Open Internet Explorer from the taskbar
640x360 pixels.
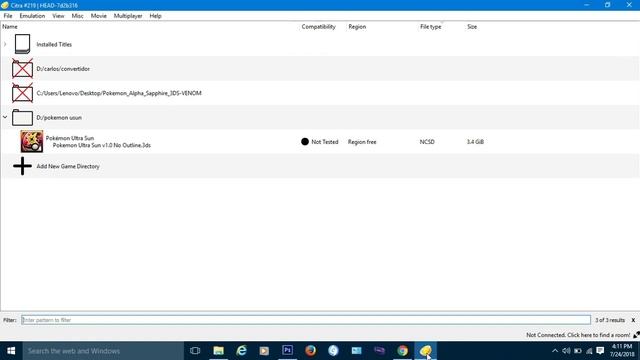(x=242, y=351)
